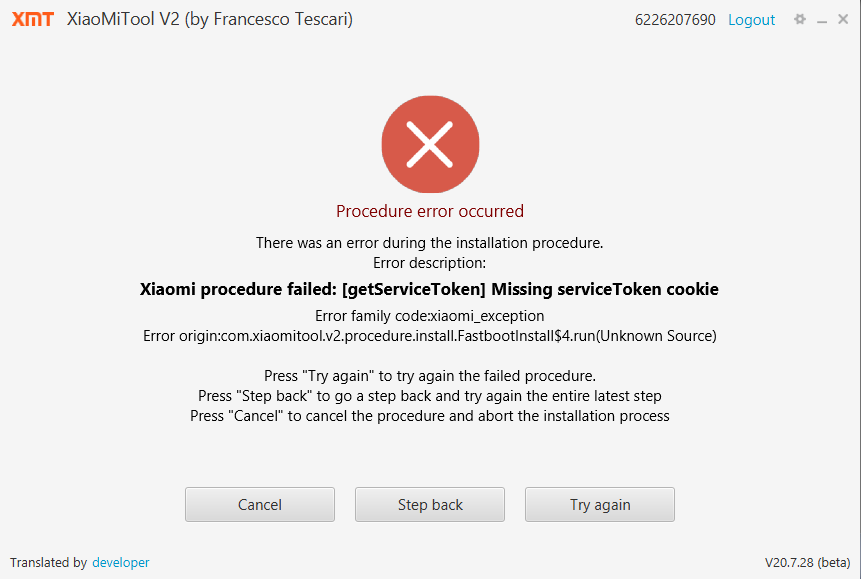The width and height of the screenshot is (861, 579).
Task: Open the developer translator link
Action: (120, 563)
